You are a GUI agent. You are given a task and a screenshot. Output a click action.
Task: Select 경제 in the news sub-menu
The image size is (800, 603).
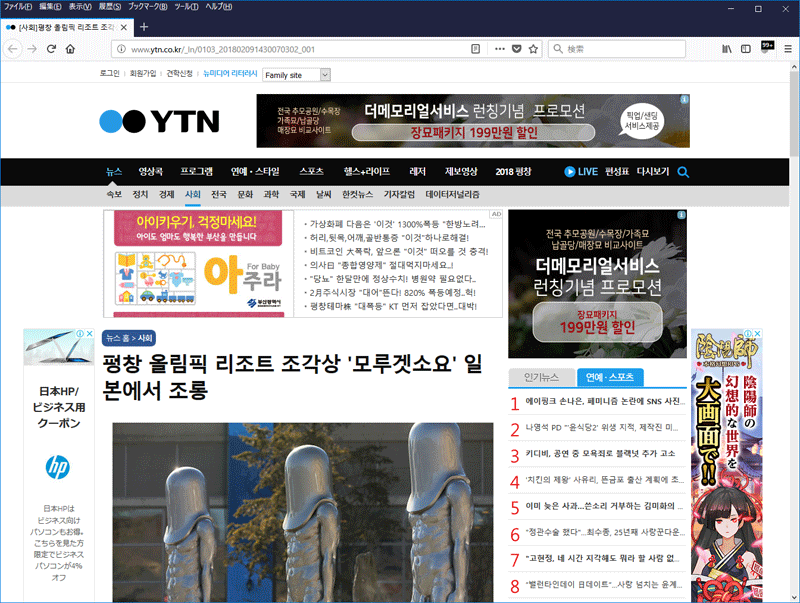coord(166,194)
